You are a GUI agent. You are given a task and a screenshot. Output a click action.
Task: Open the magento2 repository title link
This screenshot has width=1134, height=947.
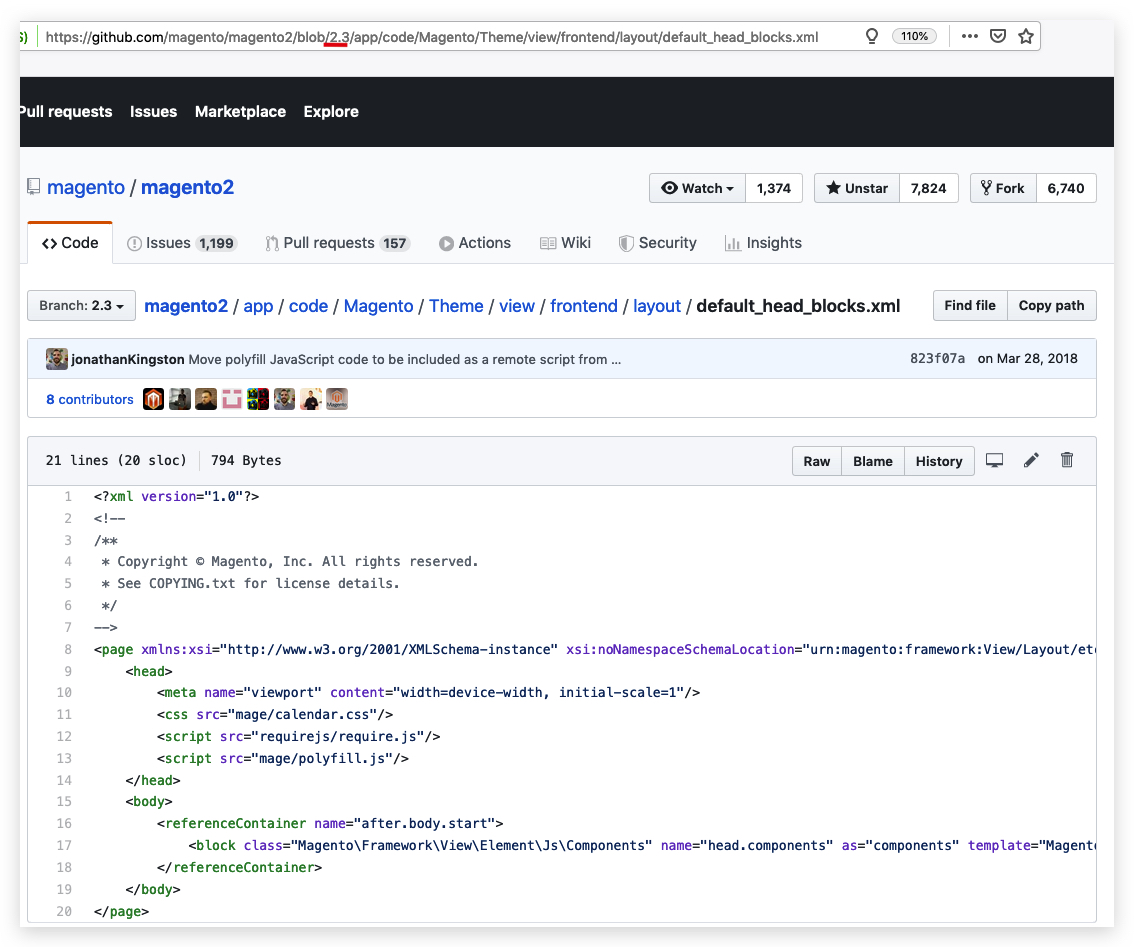187,187
